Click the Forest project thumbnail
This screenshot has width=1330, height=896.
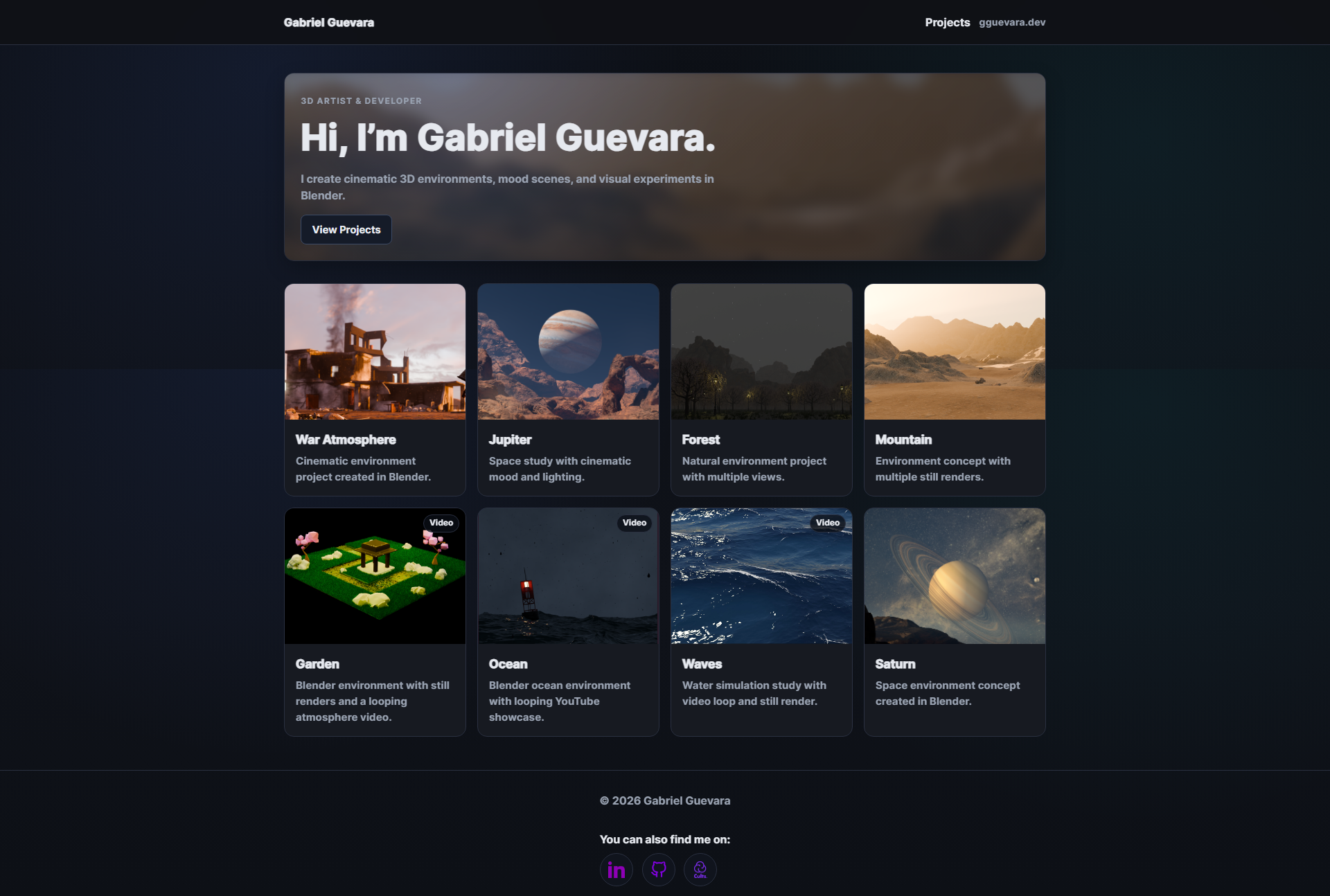(761, 351)
